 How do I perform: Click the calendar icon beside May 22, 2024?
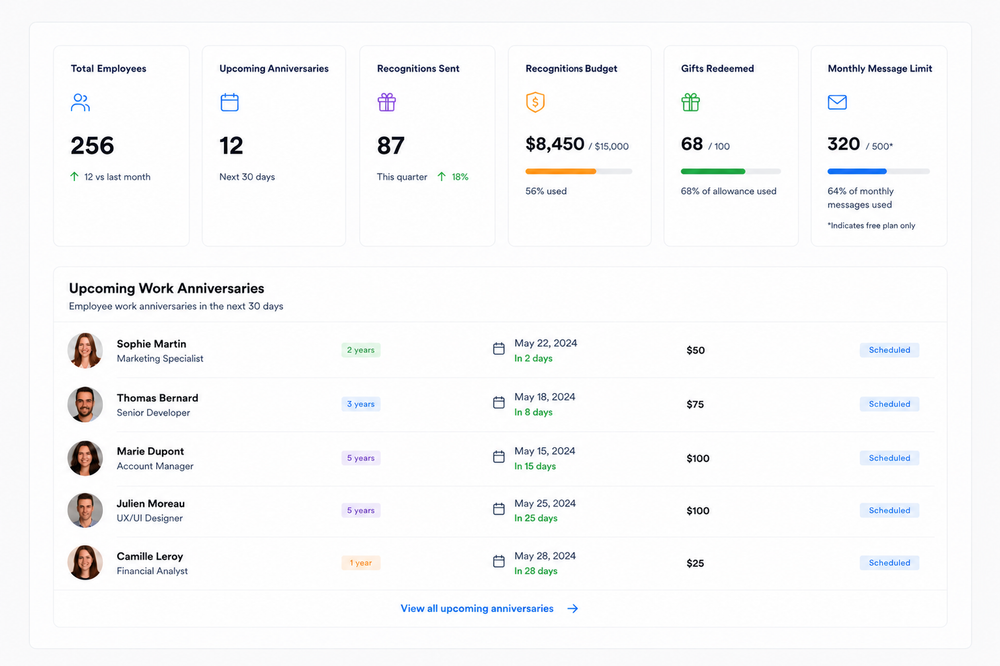499,349
